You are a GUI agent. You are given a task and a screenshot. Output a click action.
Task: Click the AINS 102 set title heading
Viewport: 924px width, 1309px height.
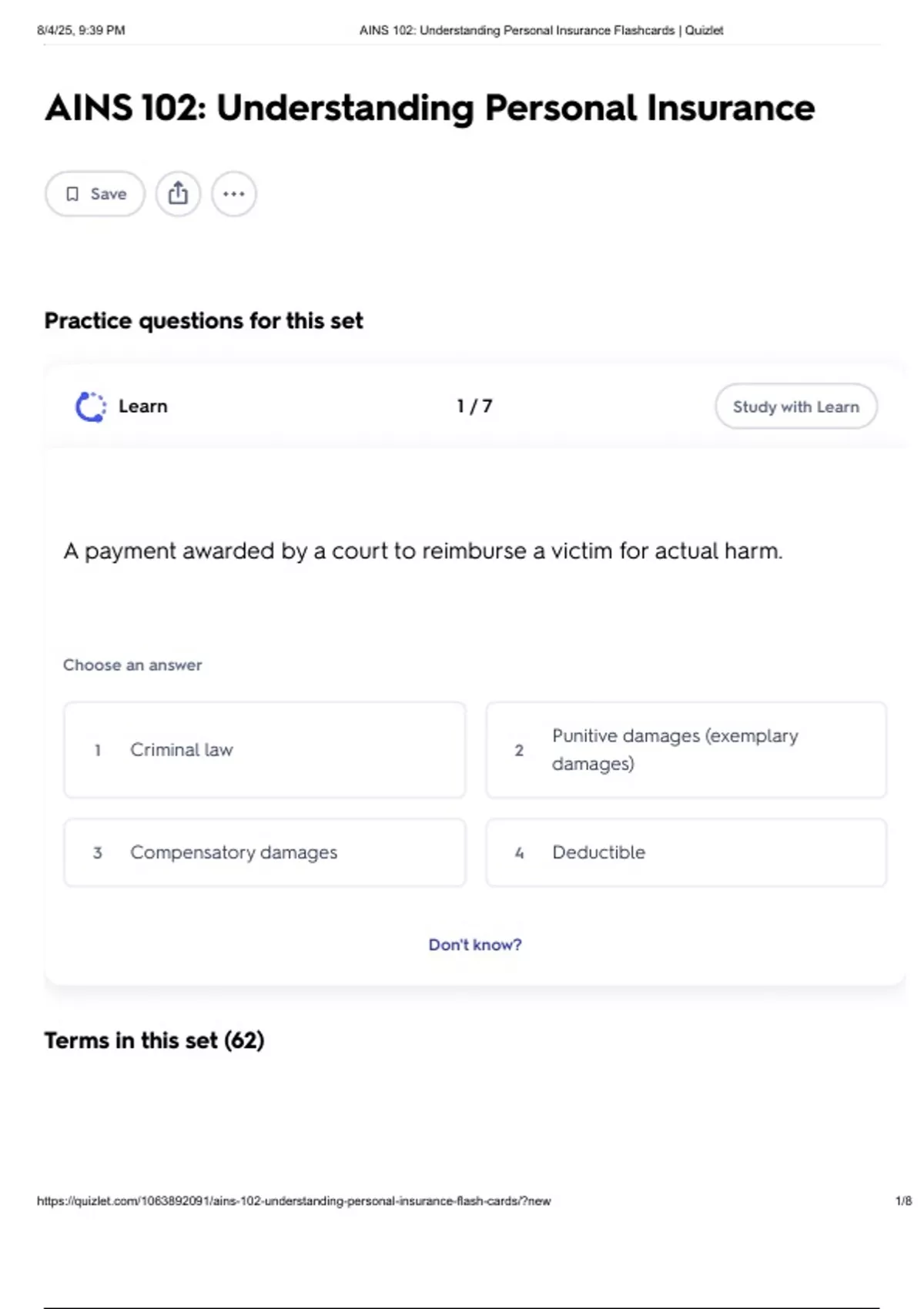[430, 108]
